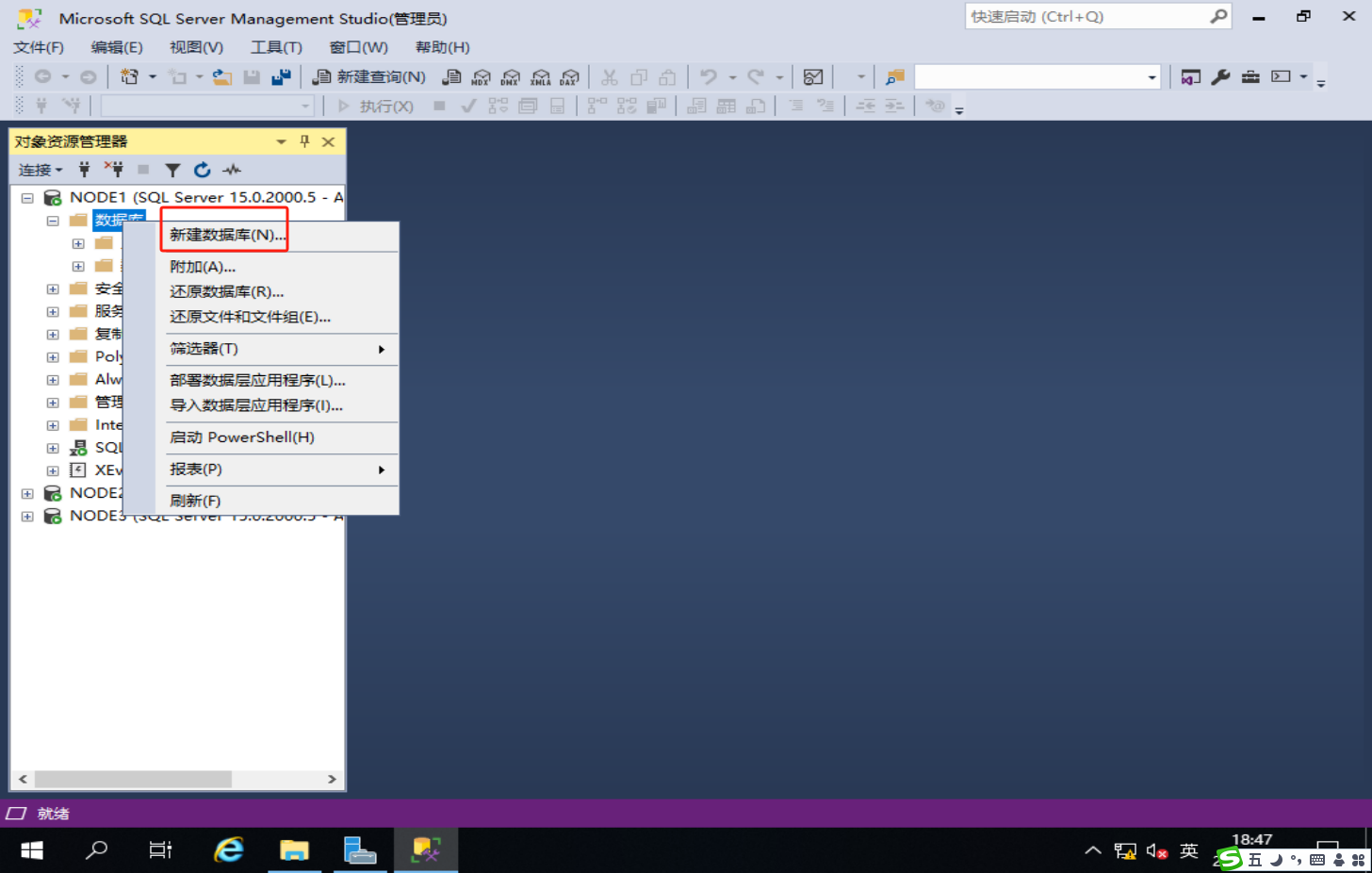Open new DAX query icon
This screenshot has height=873, width=1372.
tap(570, 77)
